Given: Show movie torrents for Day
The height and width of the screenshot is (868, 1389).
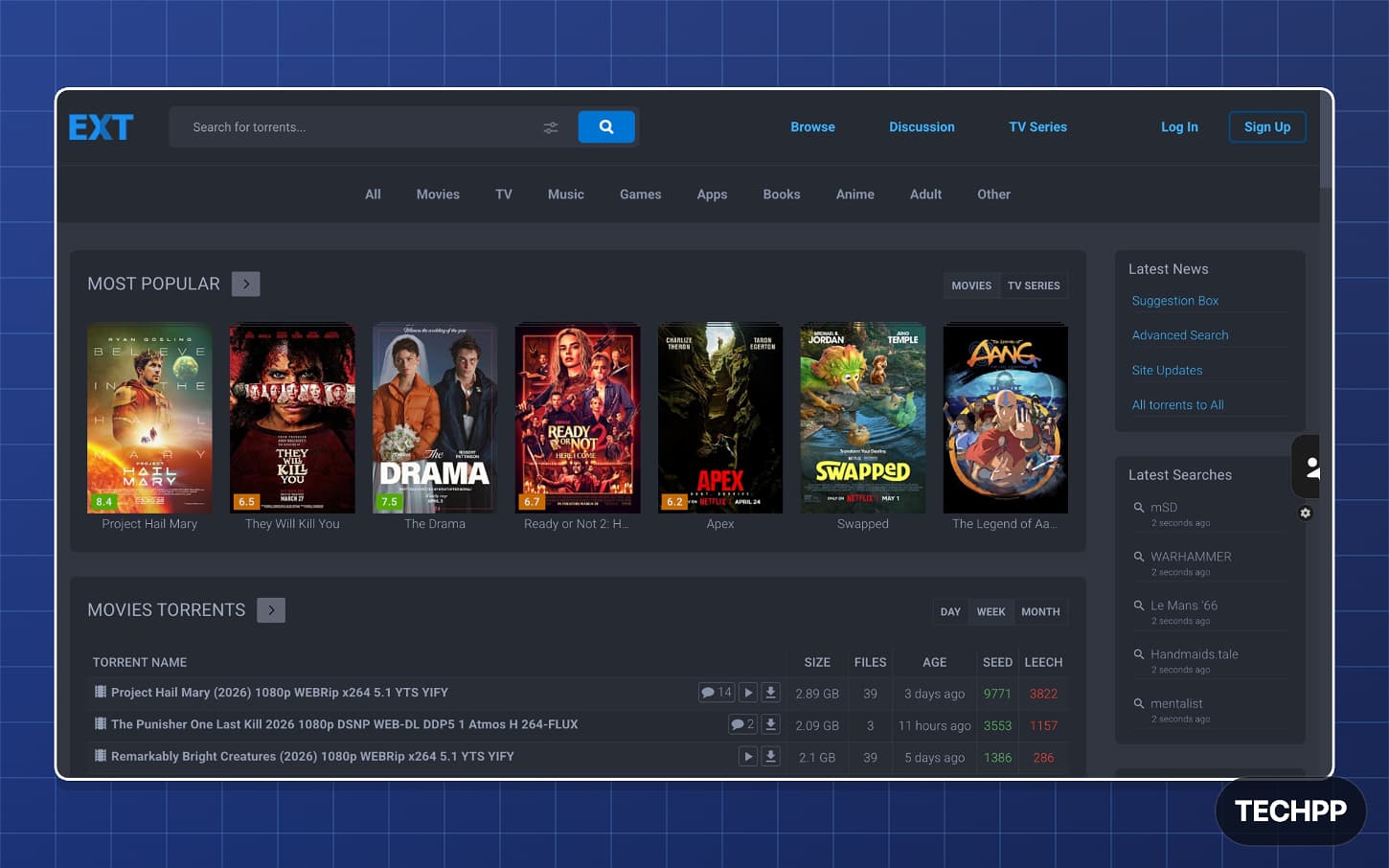Looking at the screenshot, I should point(950,611).
